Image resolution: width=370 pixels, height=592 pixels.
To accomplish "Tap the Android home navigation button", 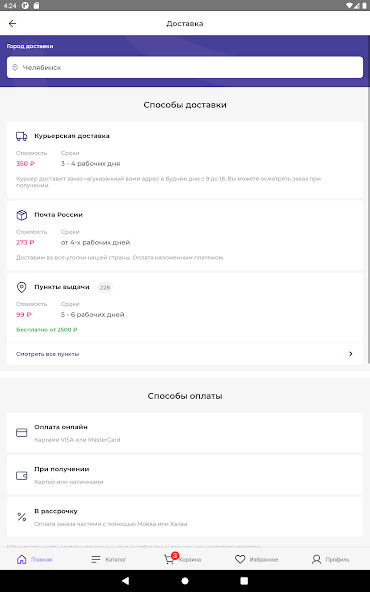I will pos(185,581).
